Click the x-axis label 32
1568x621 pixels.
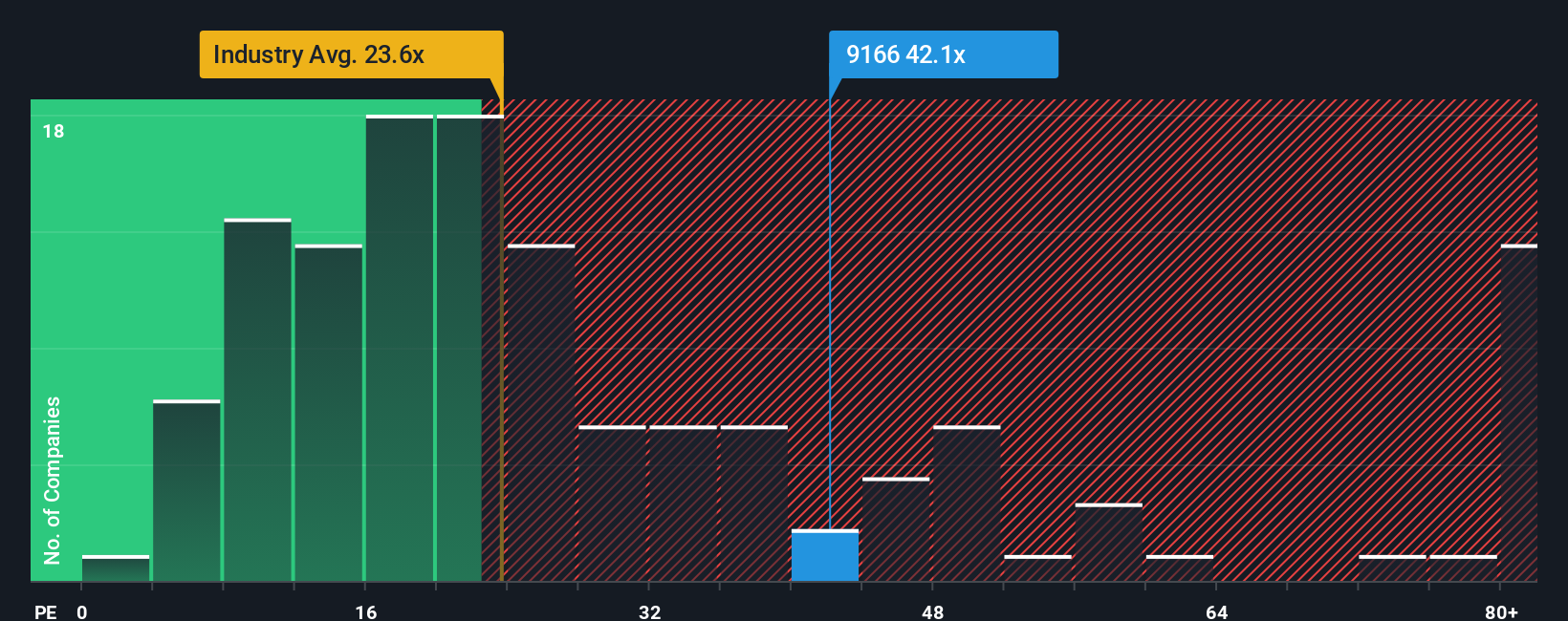649,611
